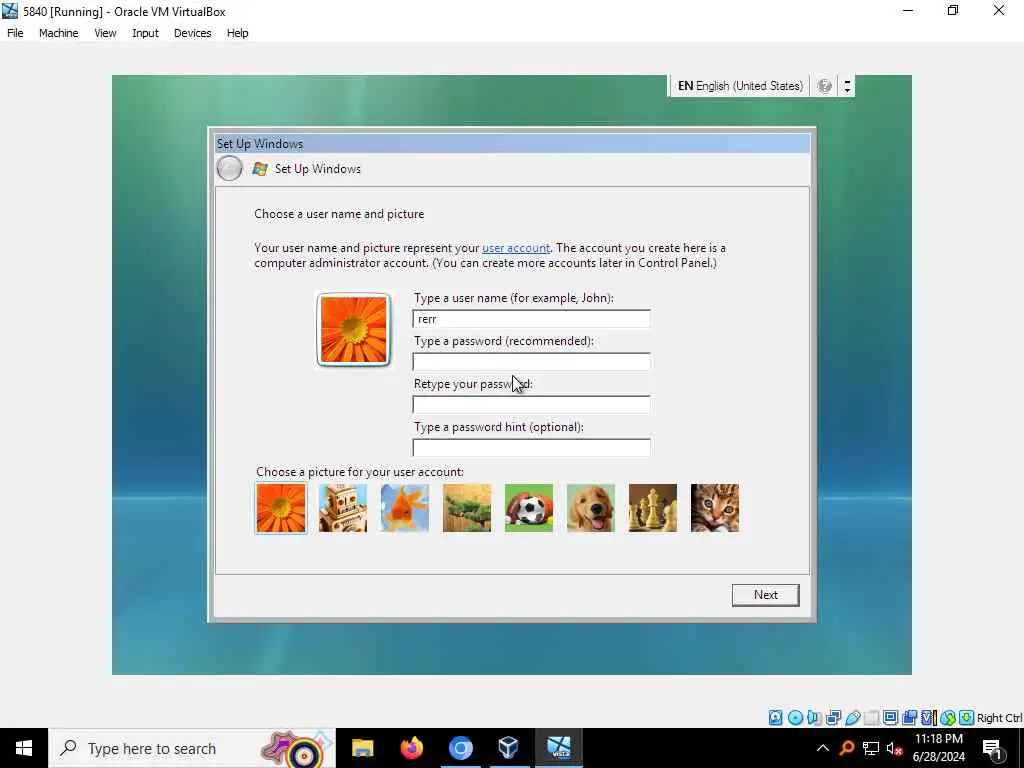
Task: Open the Input menu
Action: point(145,33)
